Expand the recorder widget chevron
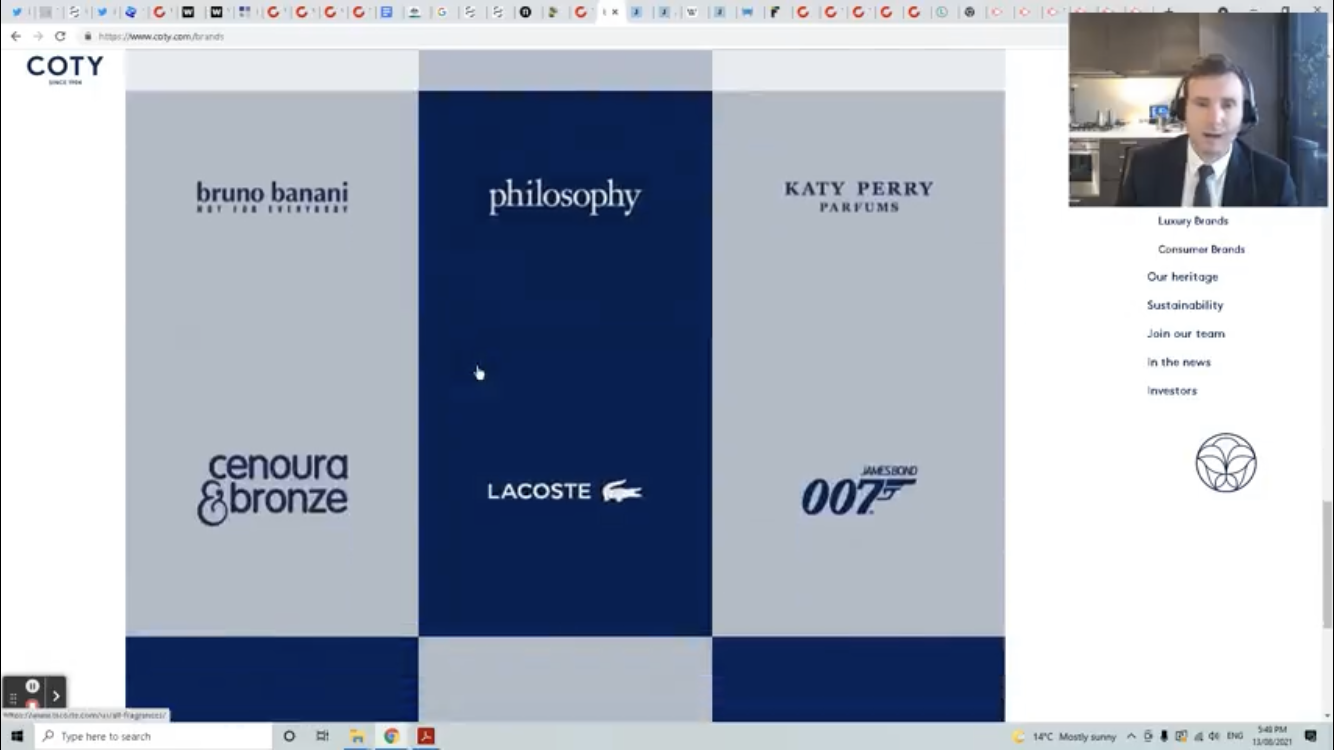 (x=56, y=696)
